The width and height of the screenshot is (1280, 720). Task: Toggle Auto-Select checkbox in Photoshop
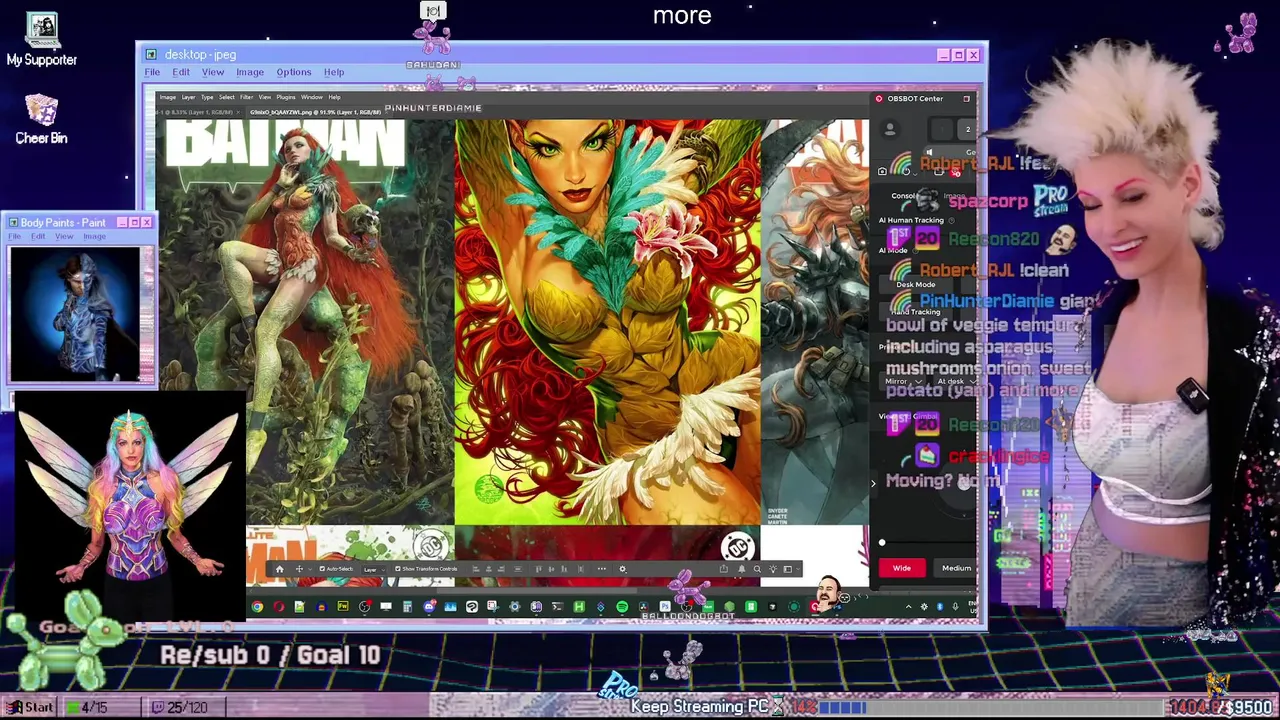click(x=322, y=569)
